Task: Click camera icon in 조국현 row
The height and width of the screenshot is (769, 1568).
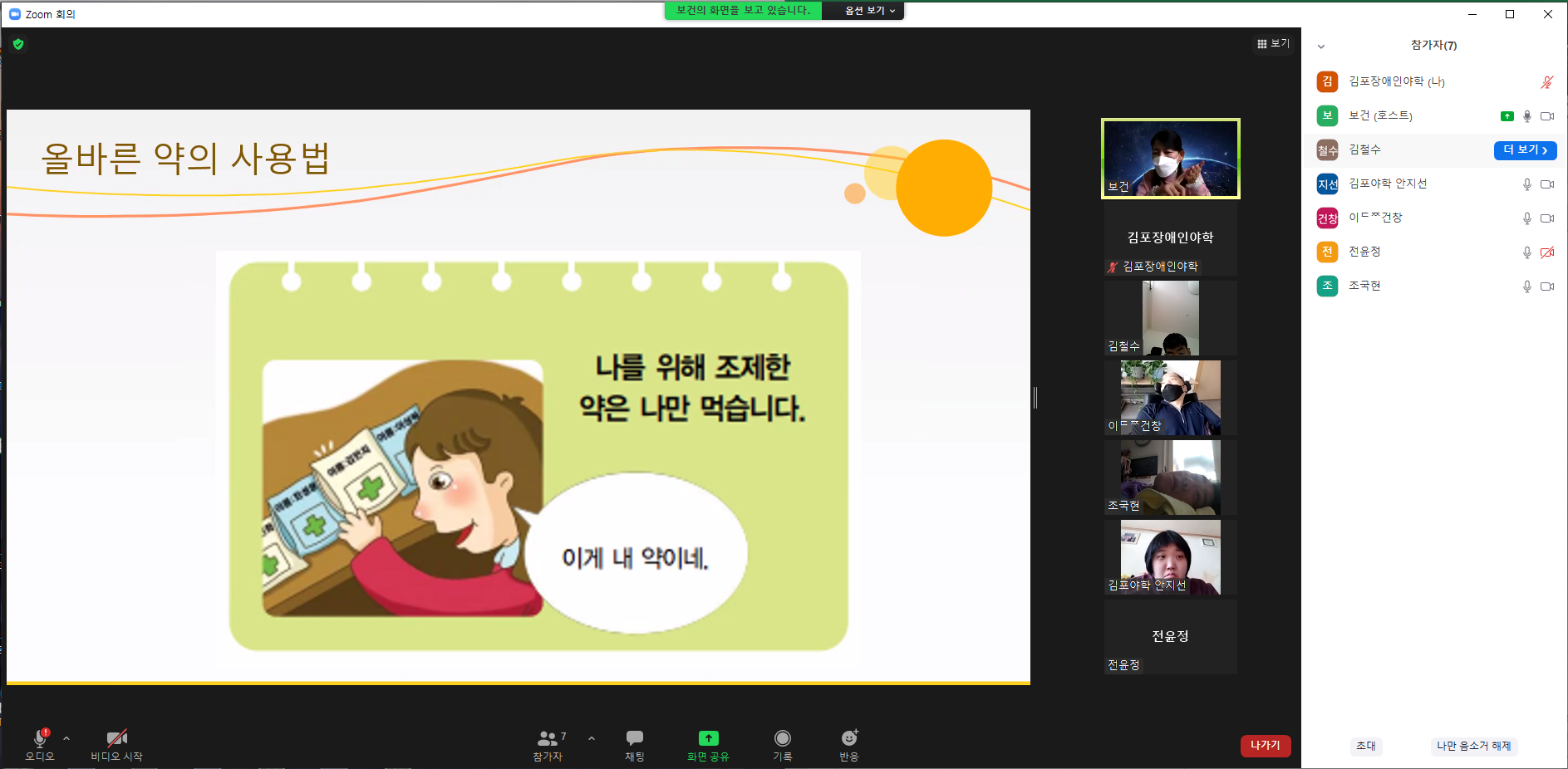Action: (x=1547, y=287)
